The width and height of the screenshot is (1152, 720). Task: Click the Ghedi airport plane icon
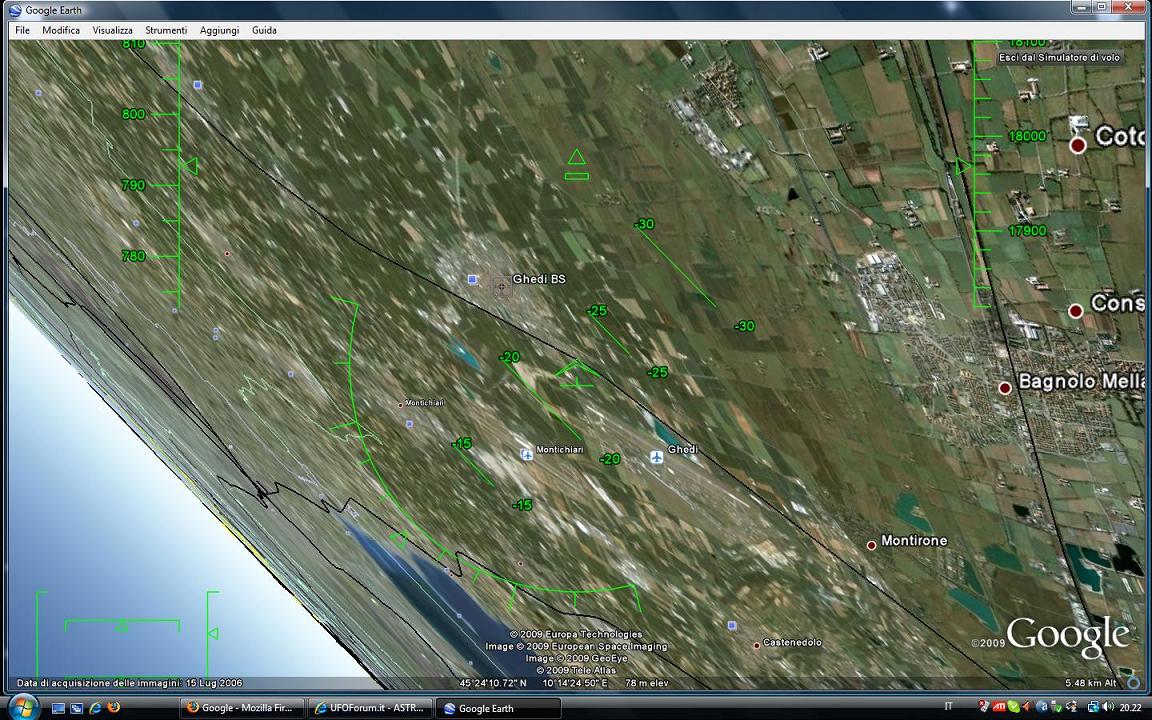point(657,457)
